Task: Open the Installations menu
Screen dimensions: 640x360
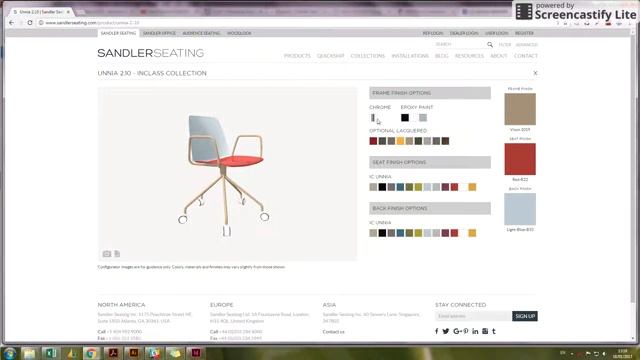Action: pyautogui.click(x=410, y=56)
